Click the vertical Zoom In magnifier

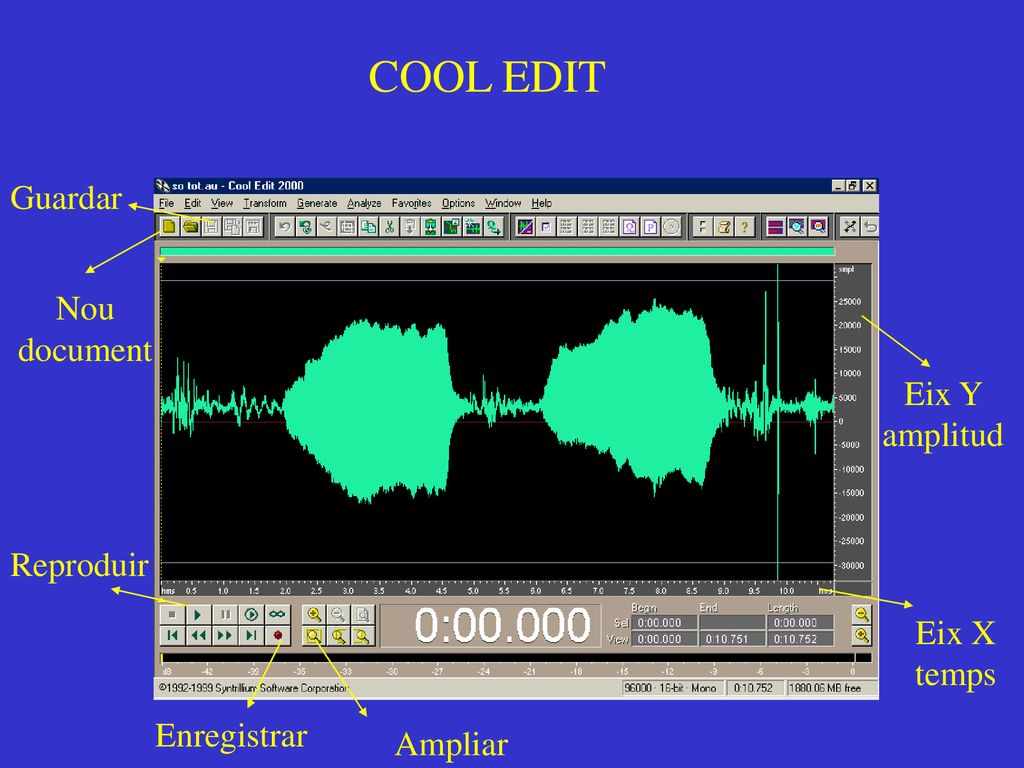pos(862,635)
